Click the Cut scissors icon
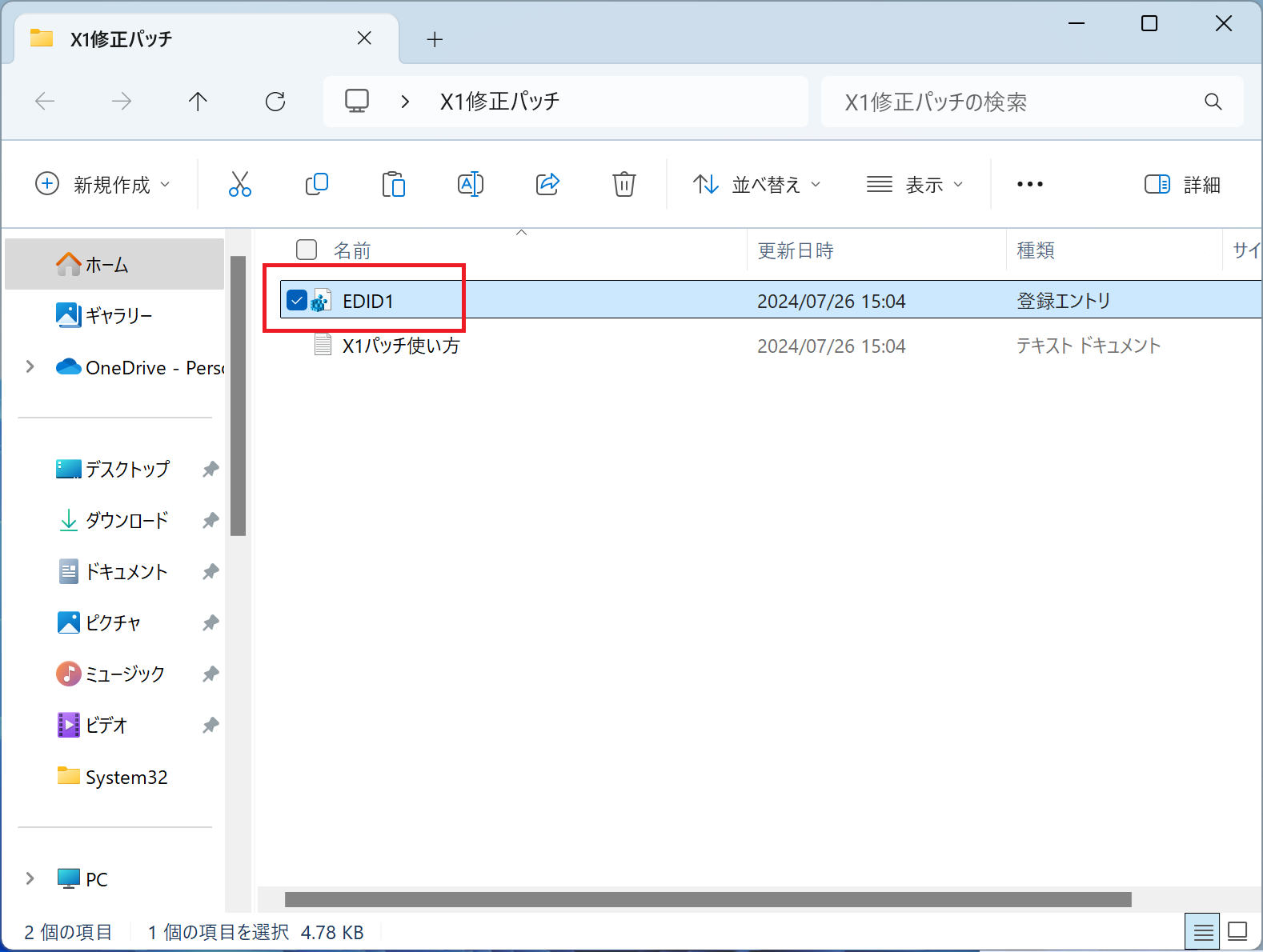Image resolution: width=1263 pixels, height=952 pixels. tap(239, 184)
